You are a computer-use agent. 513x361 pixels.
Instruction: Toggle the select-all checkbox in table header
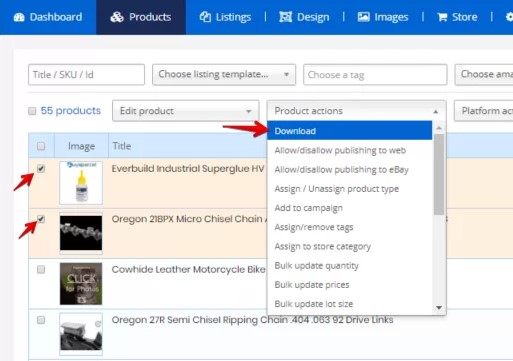coord(41,146)
